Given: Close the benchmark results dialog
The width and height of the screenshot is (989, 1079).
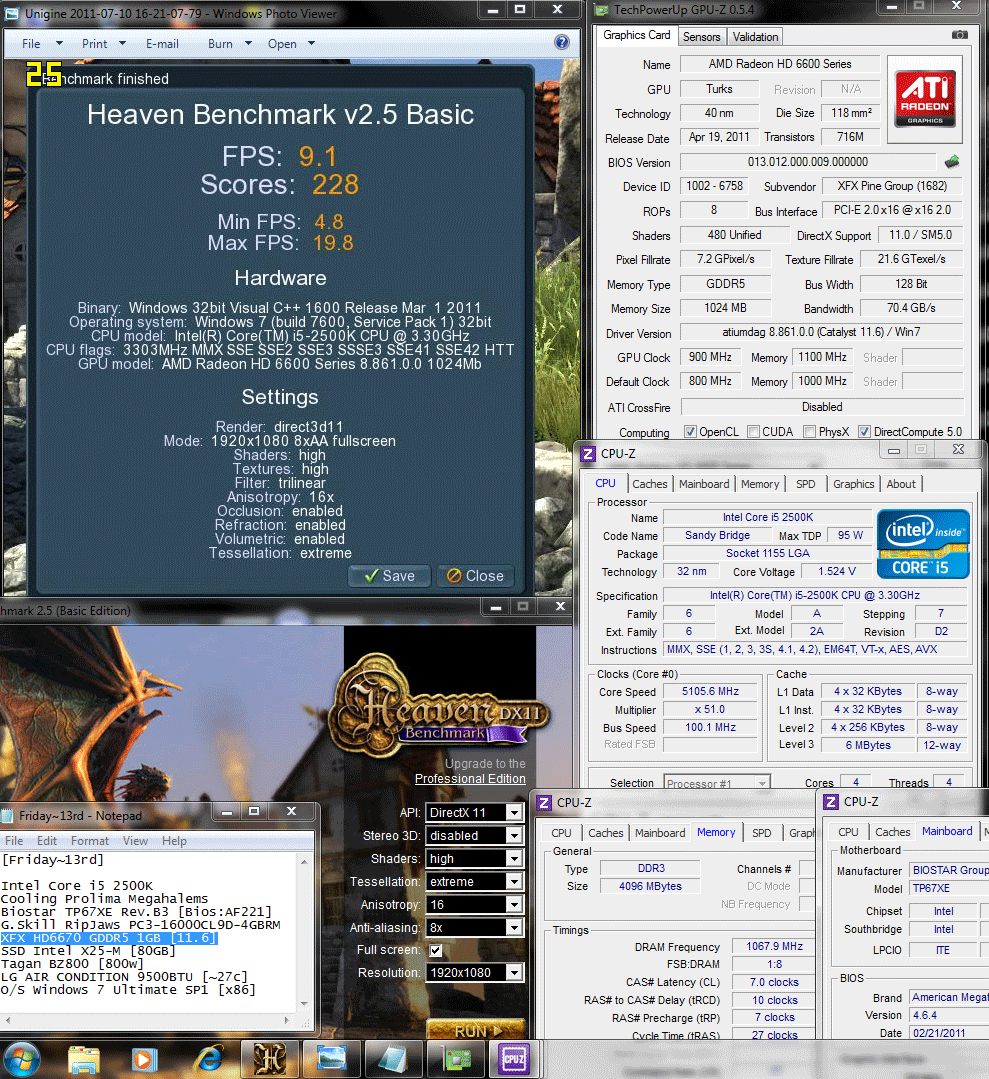Looking at the screenshot, I should [476, 576].
